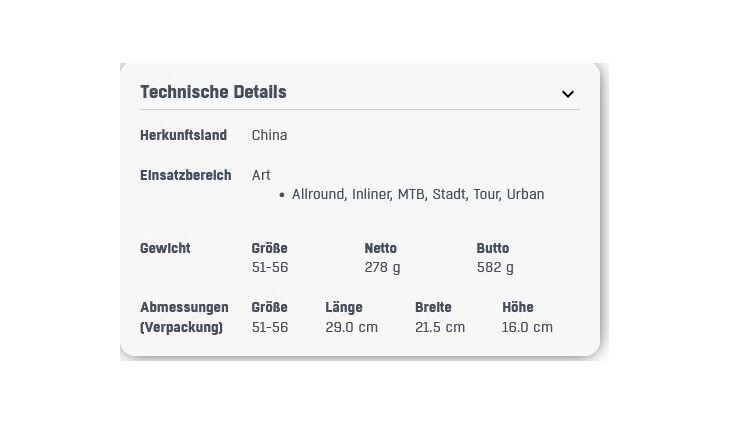730x425 pixels.
Task: Click the Einsatzbereich label
Action: tap(185, 175)
